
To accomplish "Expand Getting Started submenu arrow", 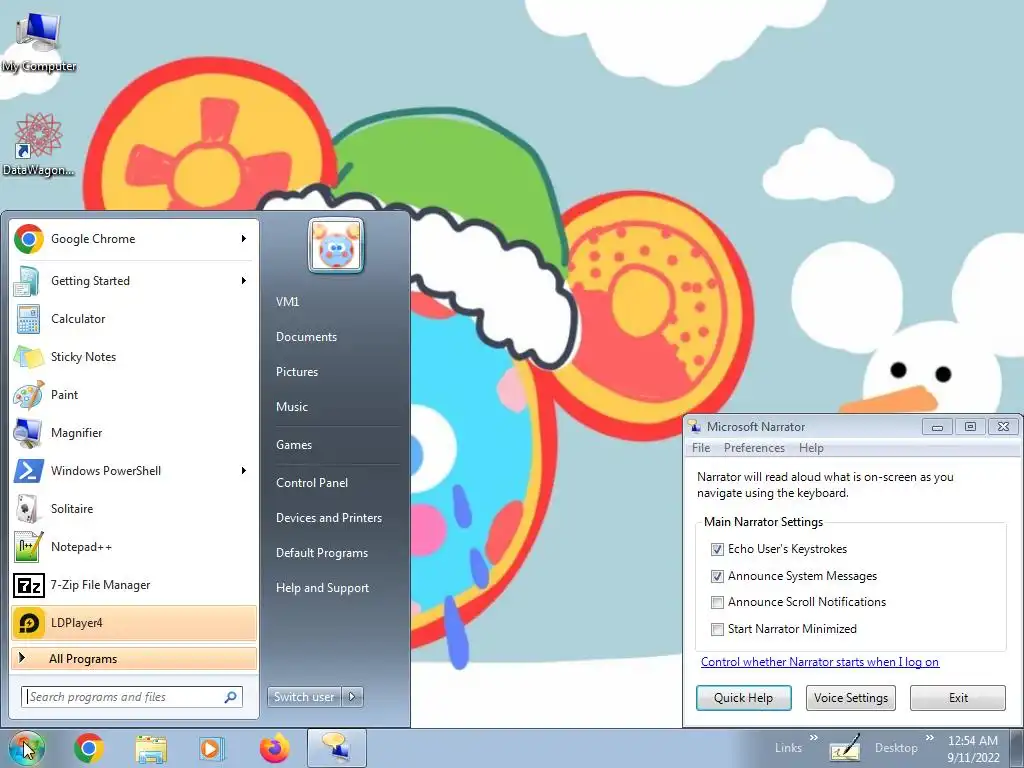I will tap(244, 281).
